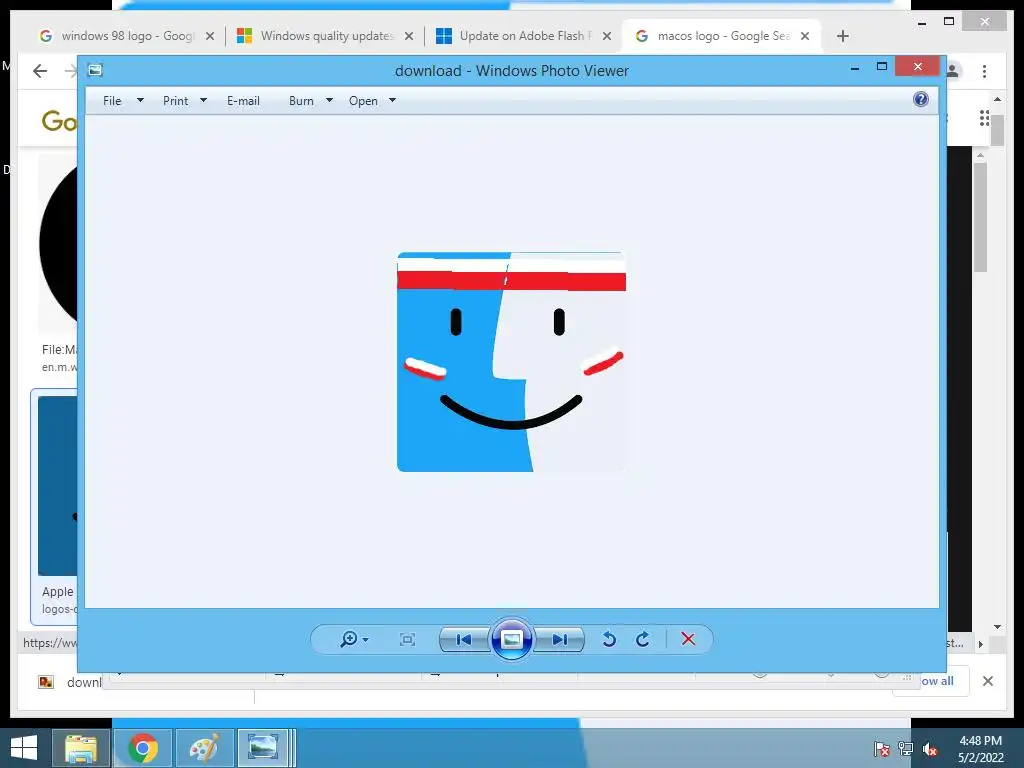The height and width of the screenshot is (768, 1024).
Task: Go to the Previous image
Action: [464, 639]
